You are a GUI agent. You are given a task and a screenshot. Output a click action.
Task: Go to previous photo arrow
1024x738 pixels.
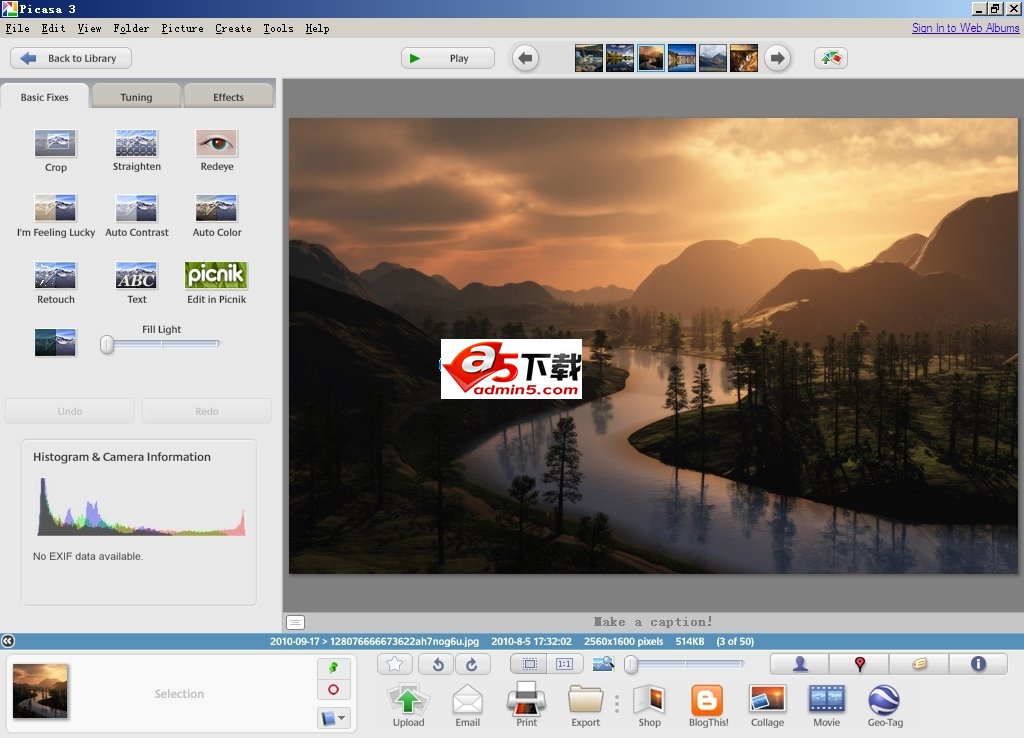pyautogui.click(x=525, y=58)
